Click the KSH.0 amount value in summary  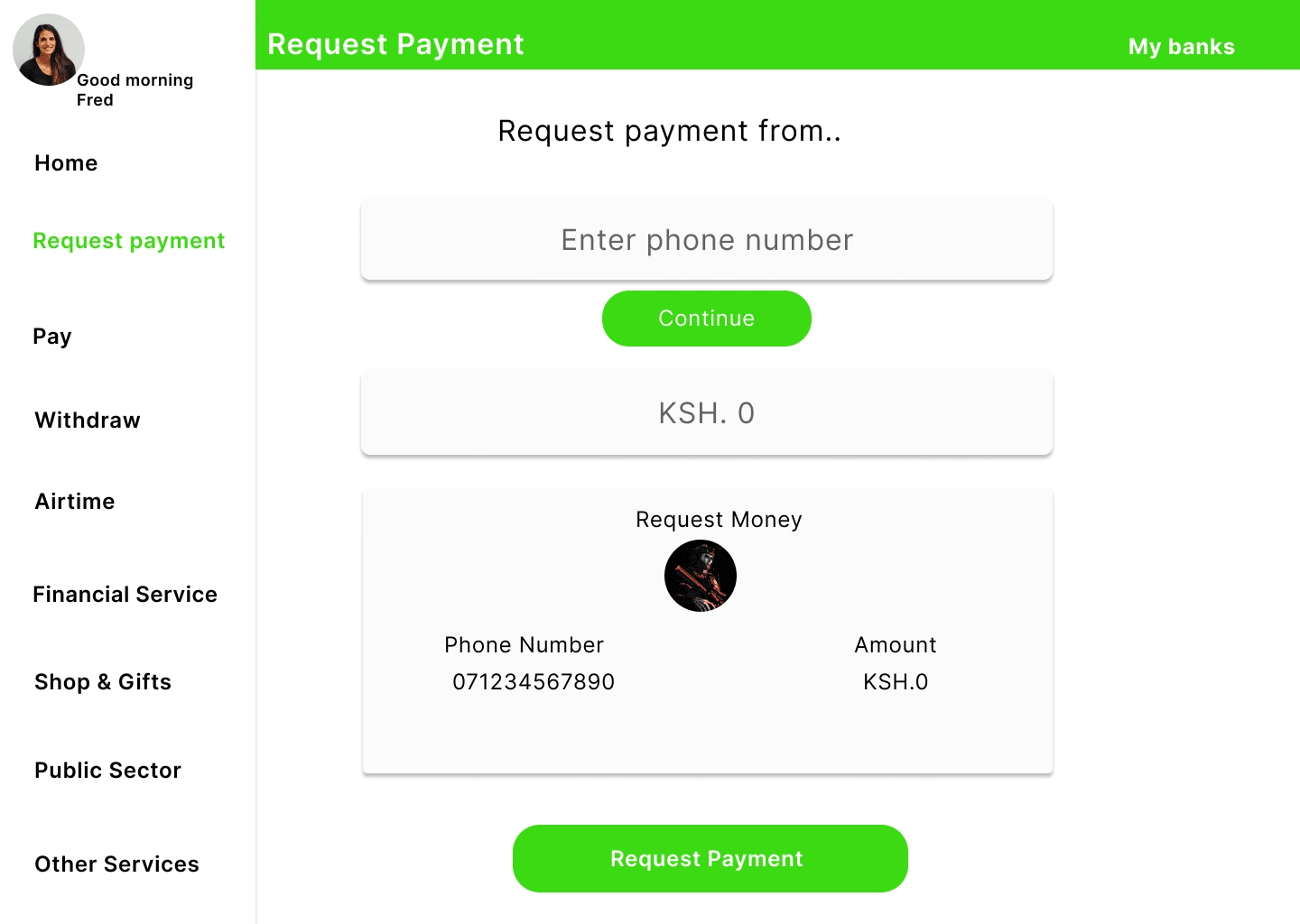tap(896, 682)
